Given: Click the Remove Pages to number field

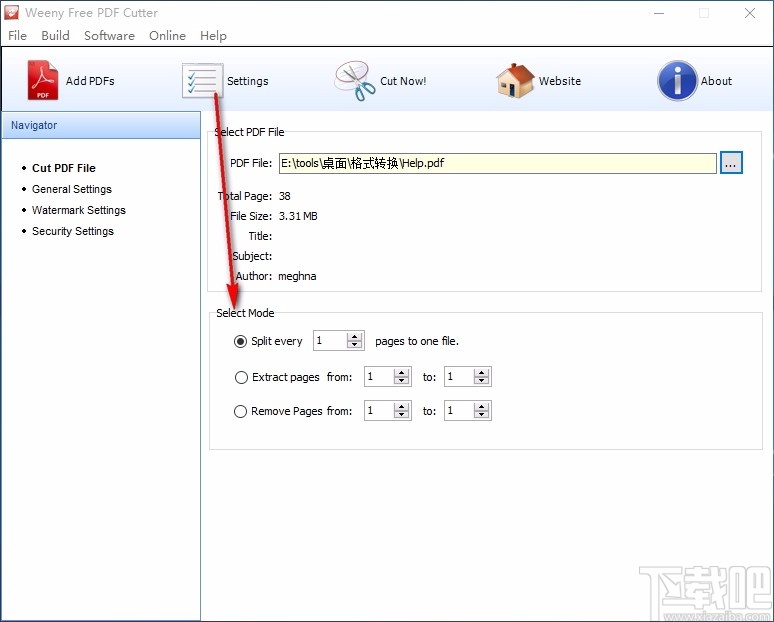Looking at the screenshot, I should point(459,410).
